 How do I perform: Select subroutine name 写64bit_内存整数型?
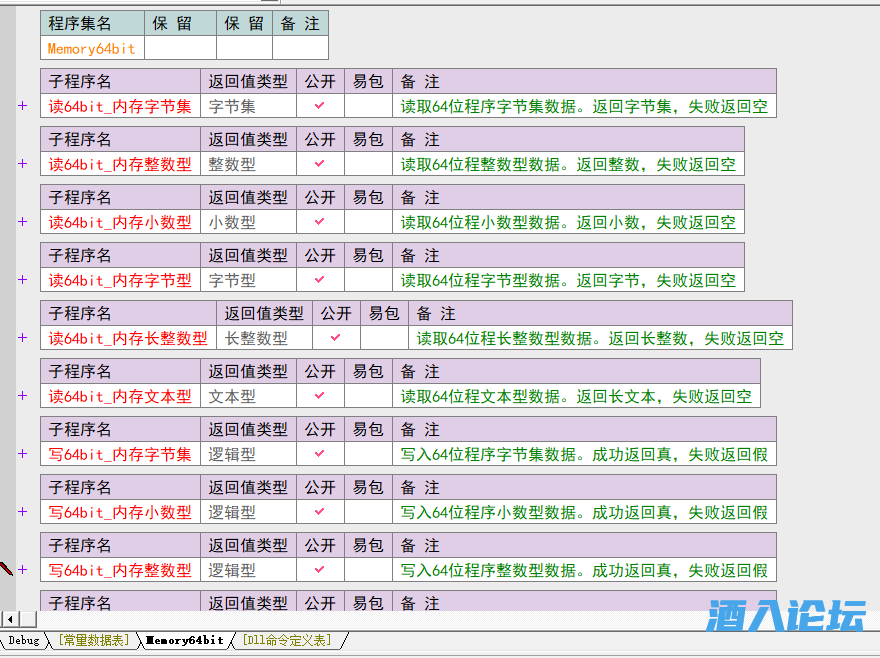(x=120, y=570)
